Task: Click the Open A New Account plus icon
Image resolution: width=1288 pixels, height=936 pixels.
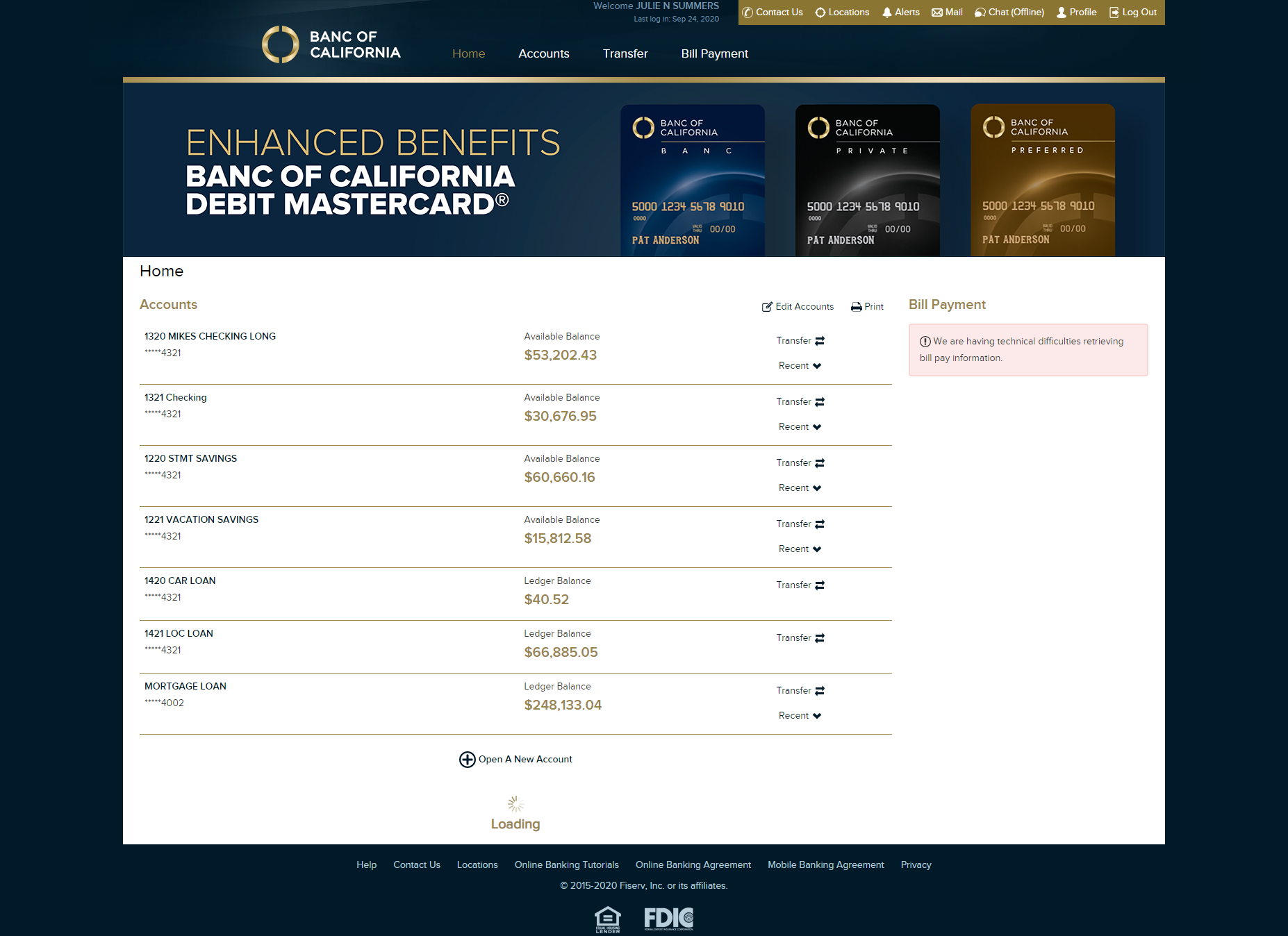Action: point(467,759)
